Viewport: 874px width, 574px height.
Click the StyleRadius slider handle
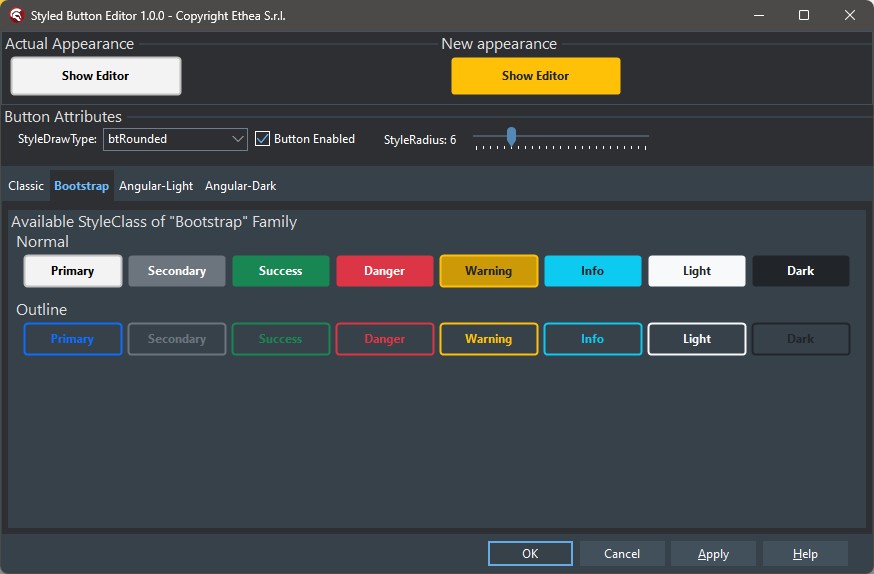coord(511,136)
